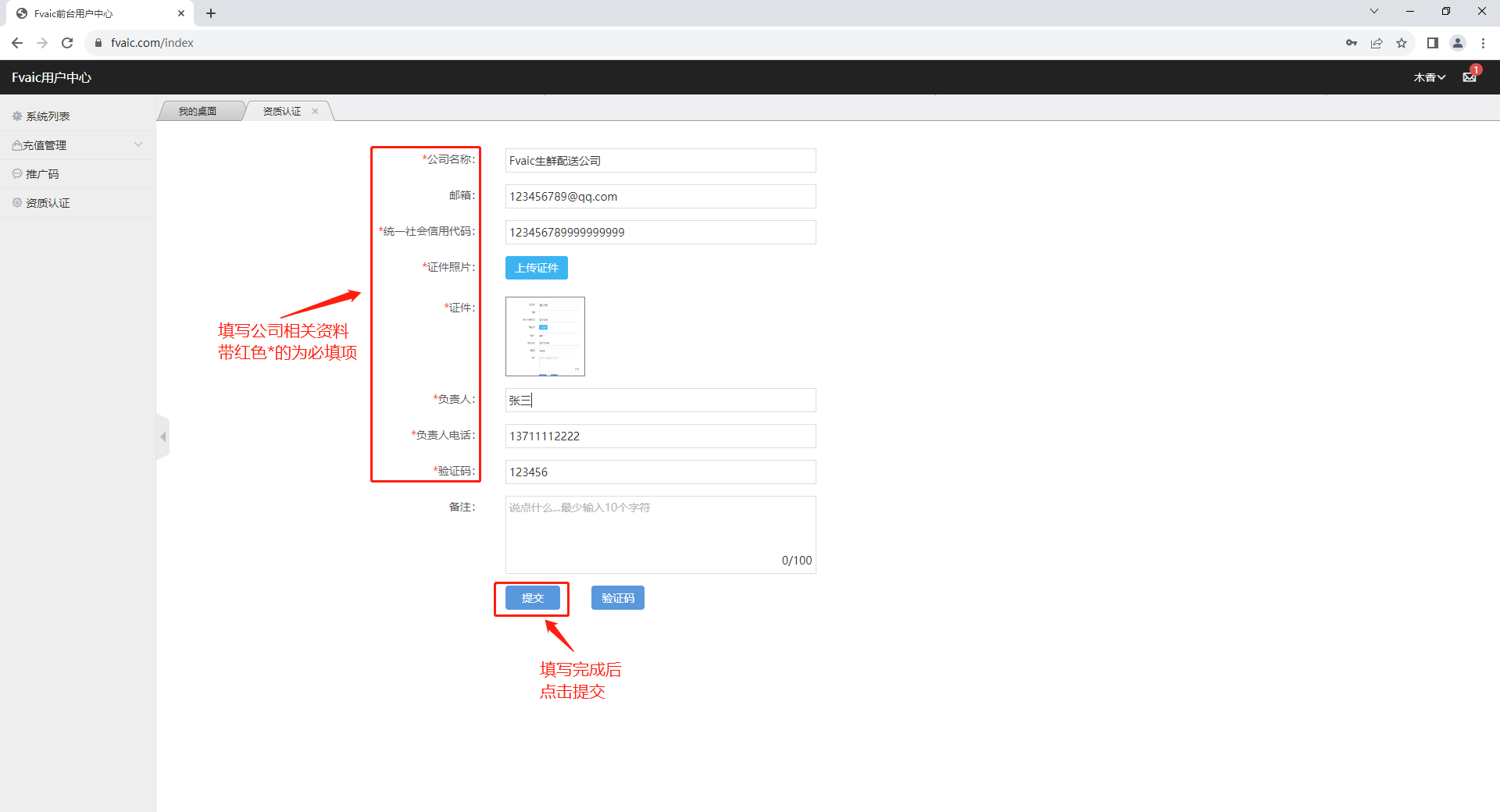1500x812 pixels.
Task: Click the 提交 submit button
Action: click(x=532, y=598)
